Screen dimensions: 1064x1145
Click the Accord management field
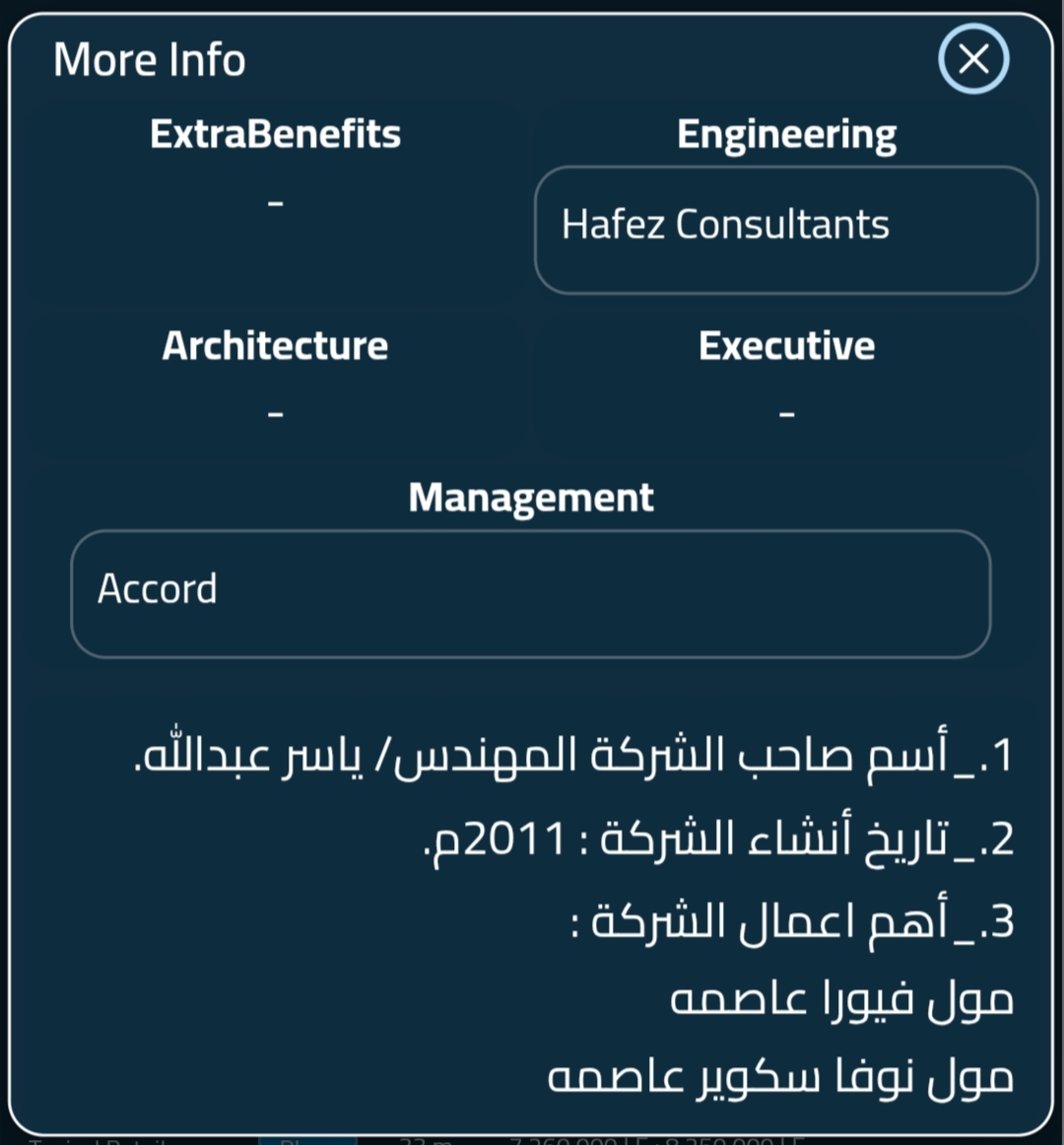530,593
